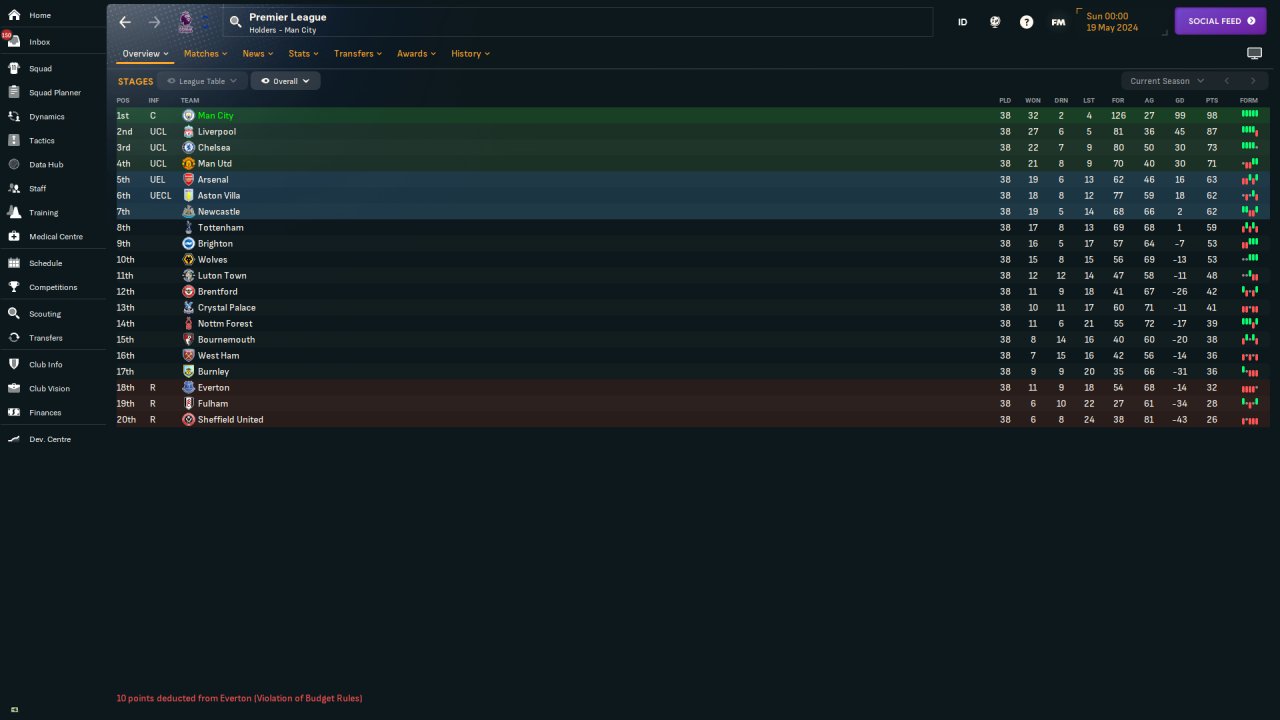Go back with the left arrow
1280x720 pixels.
point(125,22)
